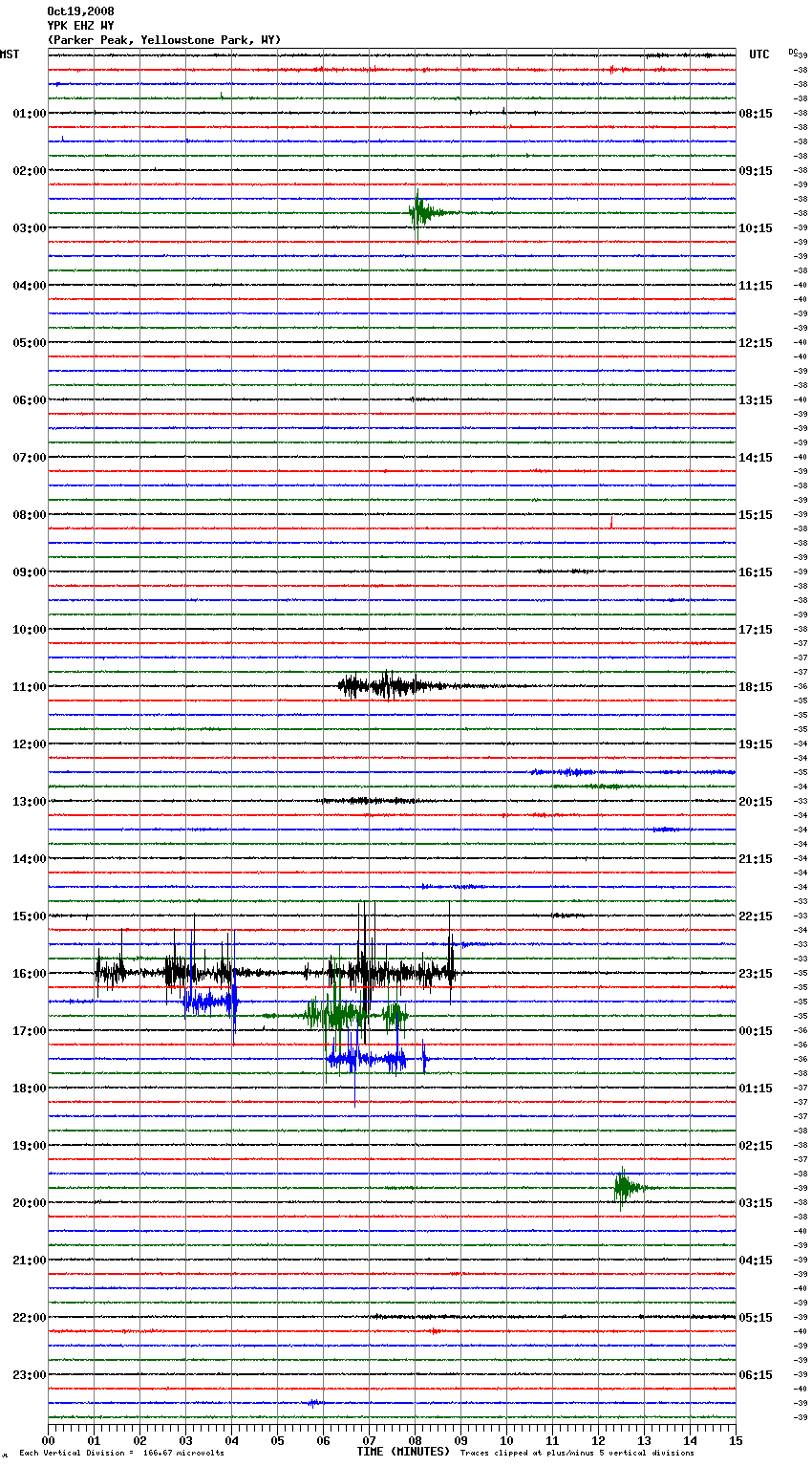Click the 05:15 UTC time label
This screenshot has width=812, height=1466.
[756, 1318]
